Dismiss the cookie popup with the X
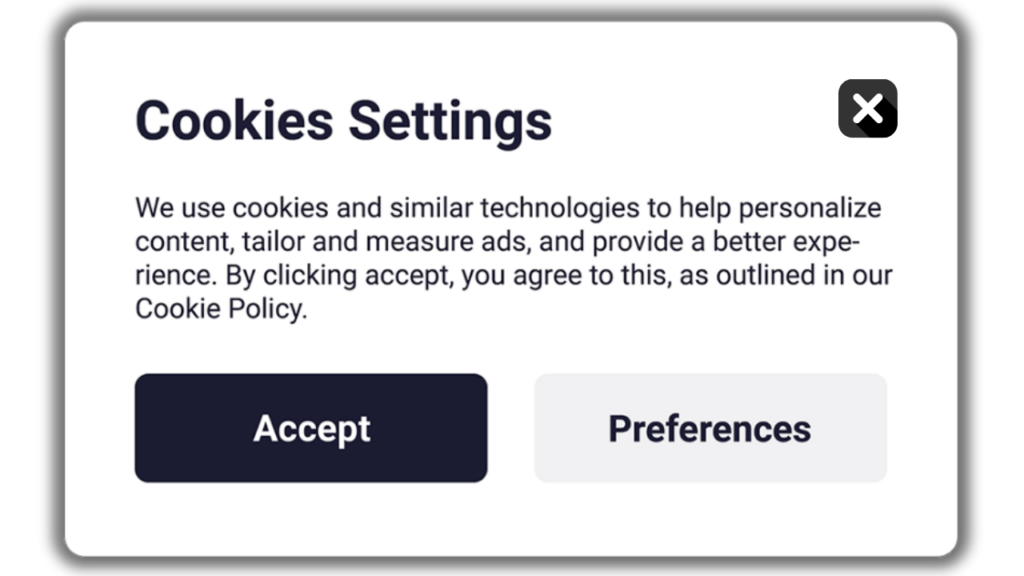1024x576 pixels. (867, 108)
